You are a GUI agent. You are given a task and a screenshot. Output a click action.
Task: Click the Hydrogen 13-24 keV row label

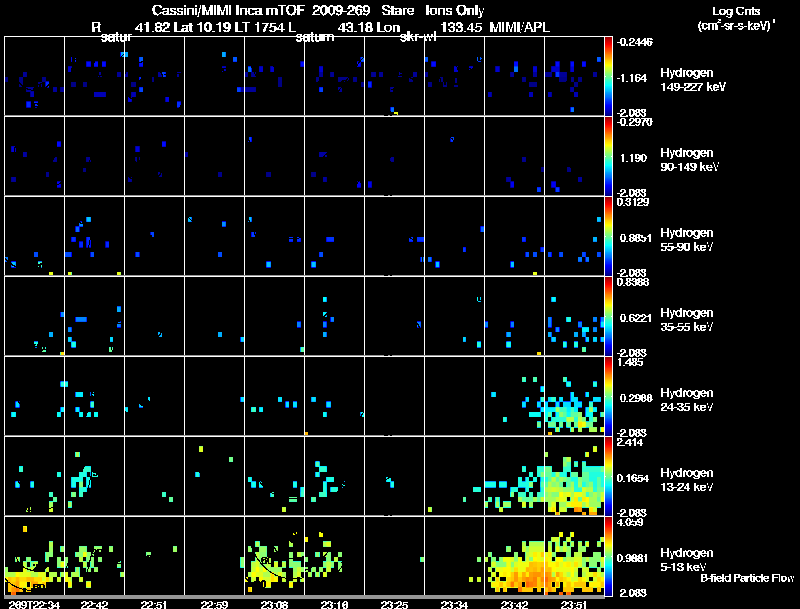pyautogui.click(x=687, y=480)
